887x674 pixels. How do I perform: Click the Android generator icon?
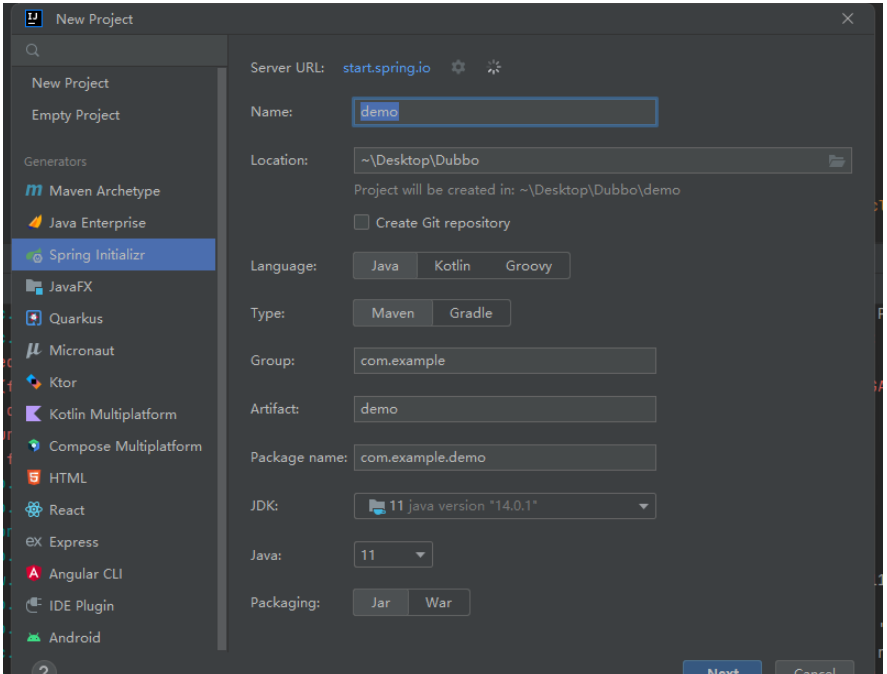[x=34, y=638]
